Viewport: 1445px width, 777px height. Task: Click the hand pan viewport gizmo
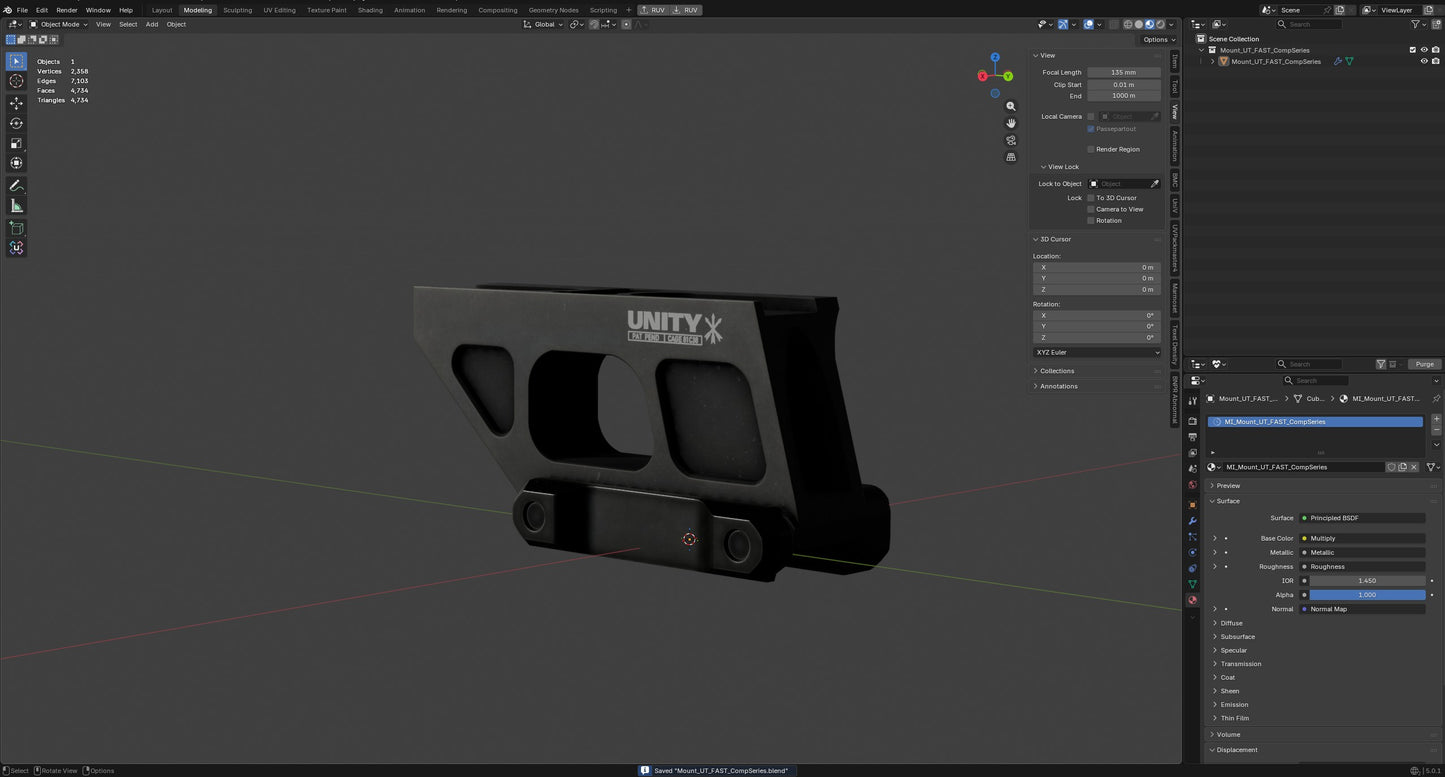pyautogui.click(x=1011, y=123)
